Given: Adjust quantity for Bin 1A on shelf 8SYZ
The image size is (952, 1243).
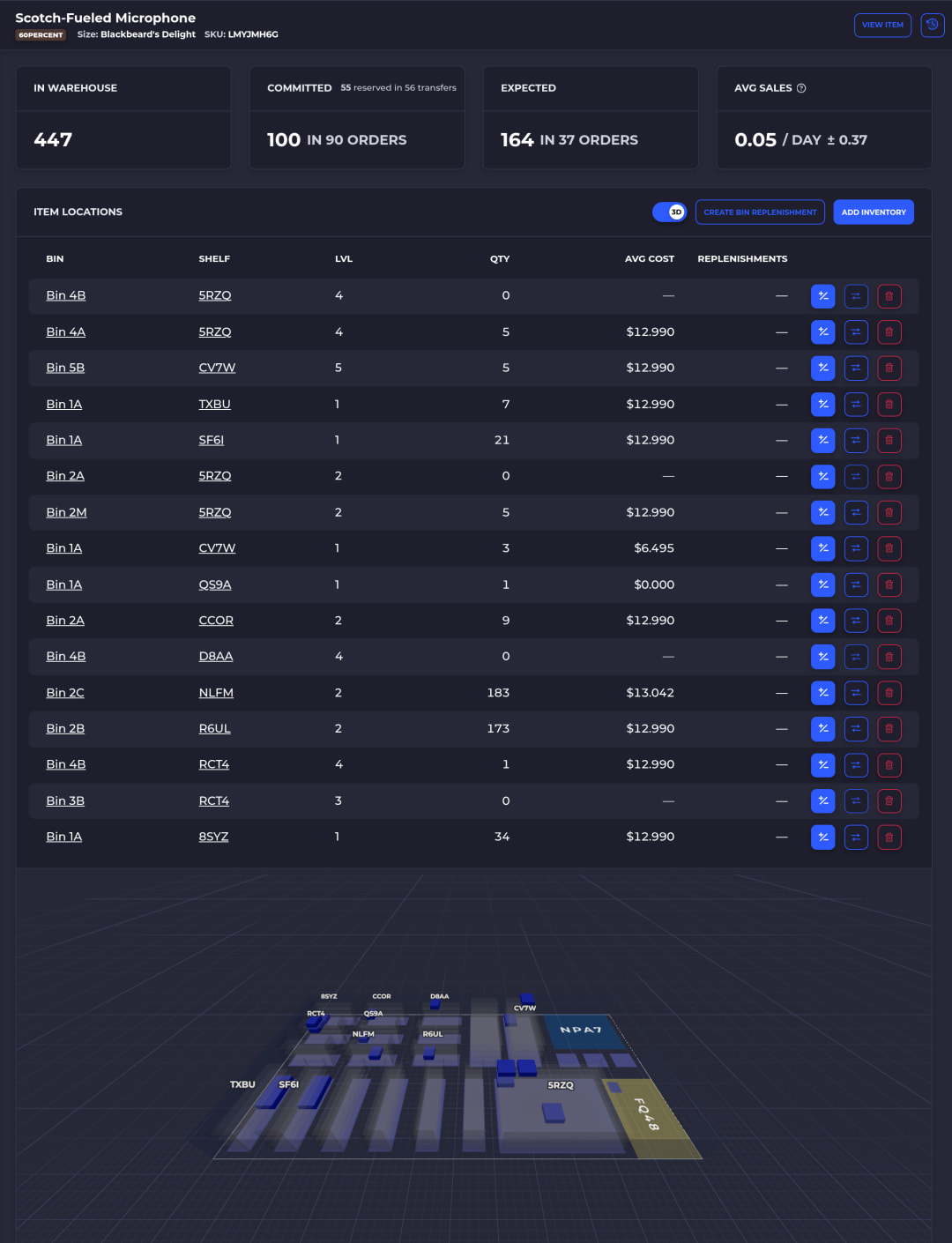Looking at the screenshot, I should click(x=822, y=837).
